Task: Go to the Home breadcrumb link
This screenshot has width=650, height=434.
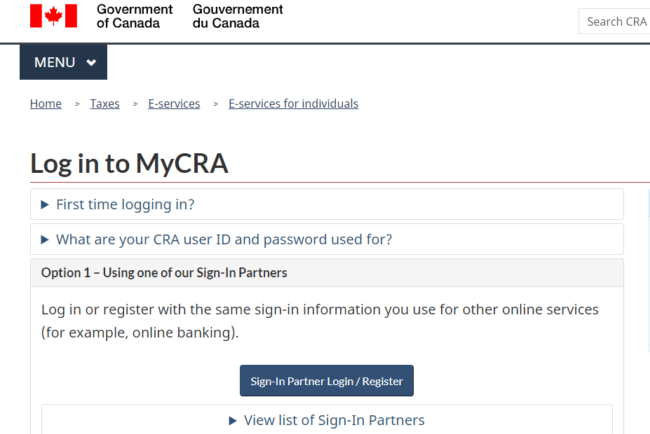Action: click(x=45, y=104)
